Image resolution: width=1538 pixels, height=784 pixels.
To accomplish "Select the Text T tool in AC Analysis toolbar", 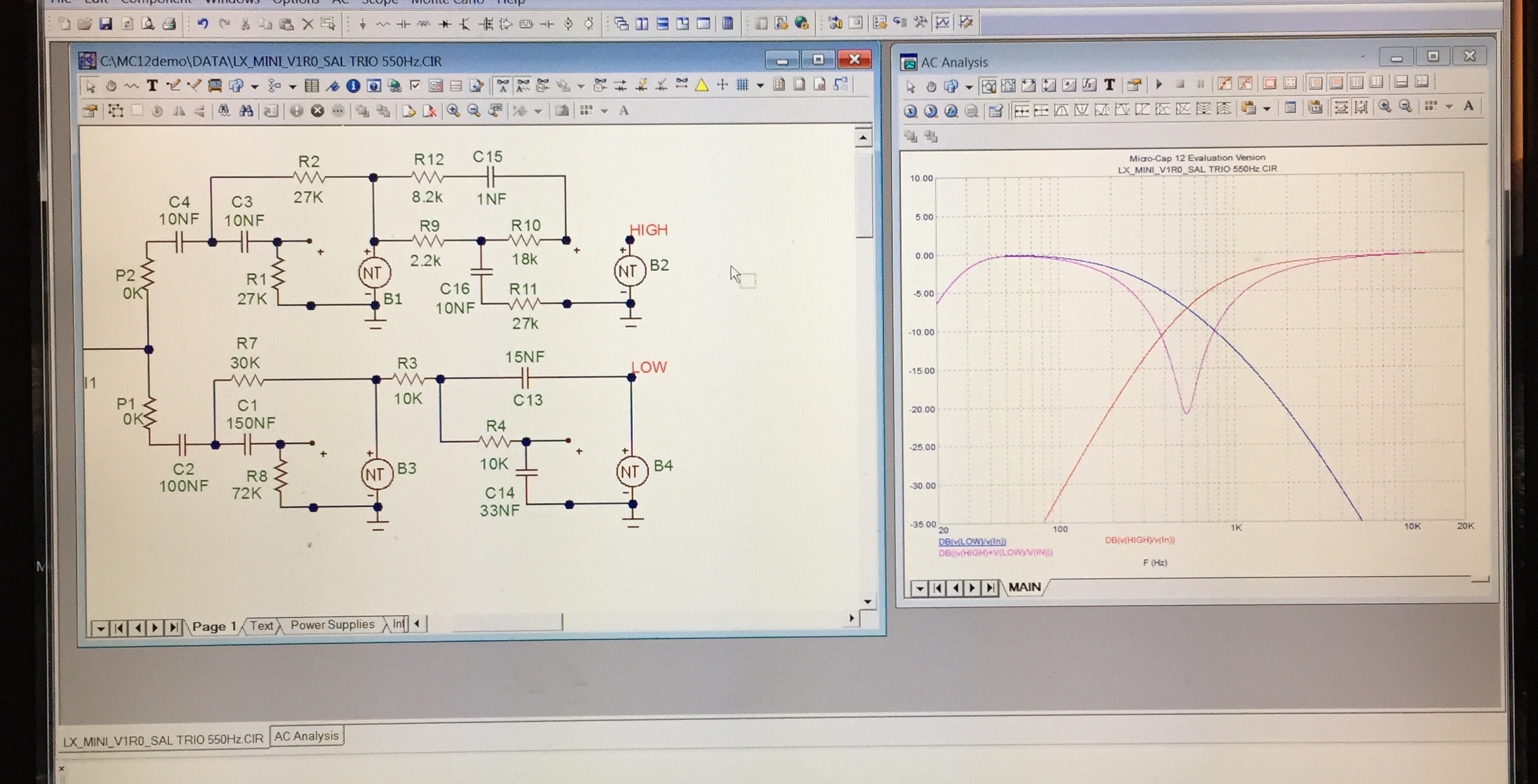I will click(1109, 84).
